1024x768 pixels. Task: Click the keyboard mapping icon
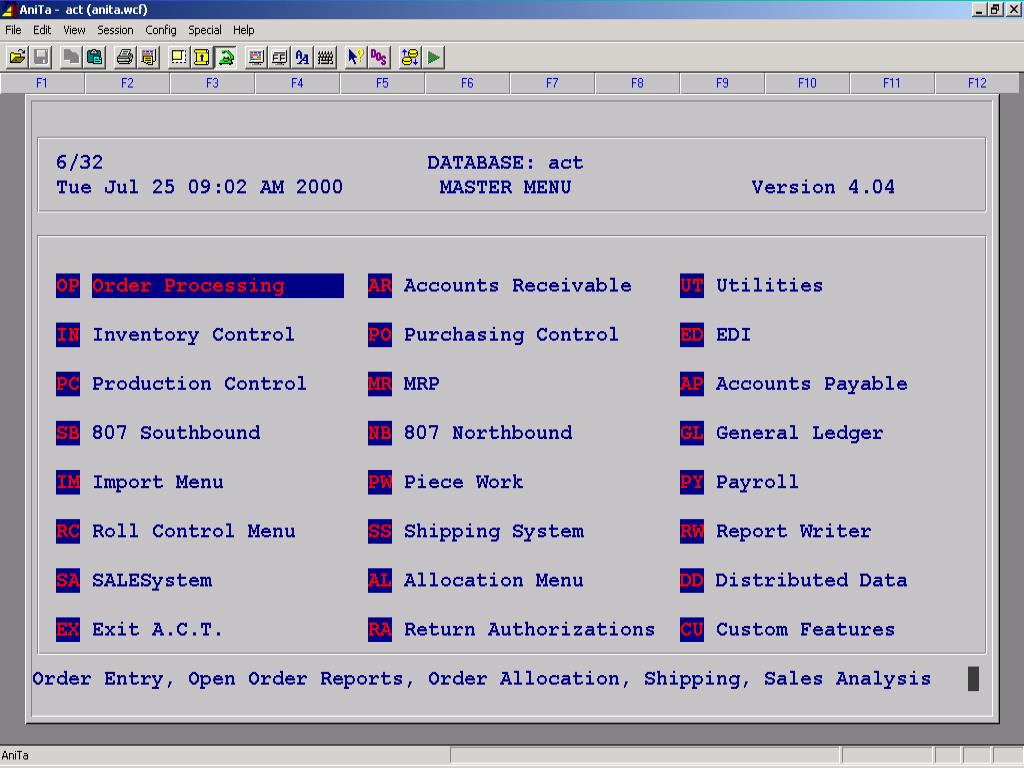tap(326, 57)
